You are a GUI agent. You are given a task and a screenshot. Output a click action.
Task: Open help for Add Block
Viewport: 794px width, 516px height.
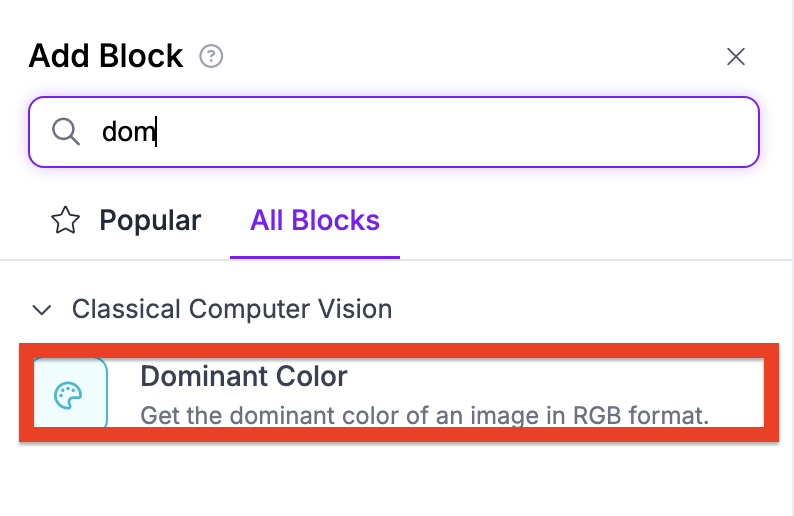tap(211, 56)
